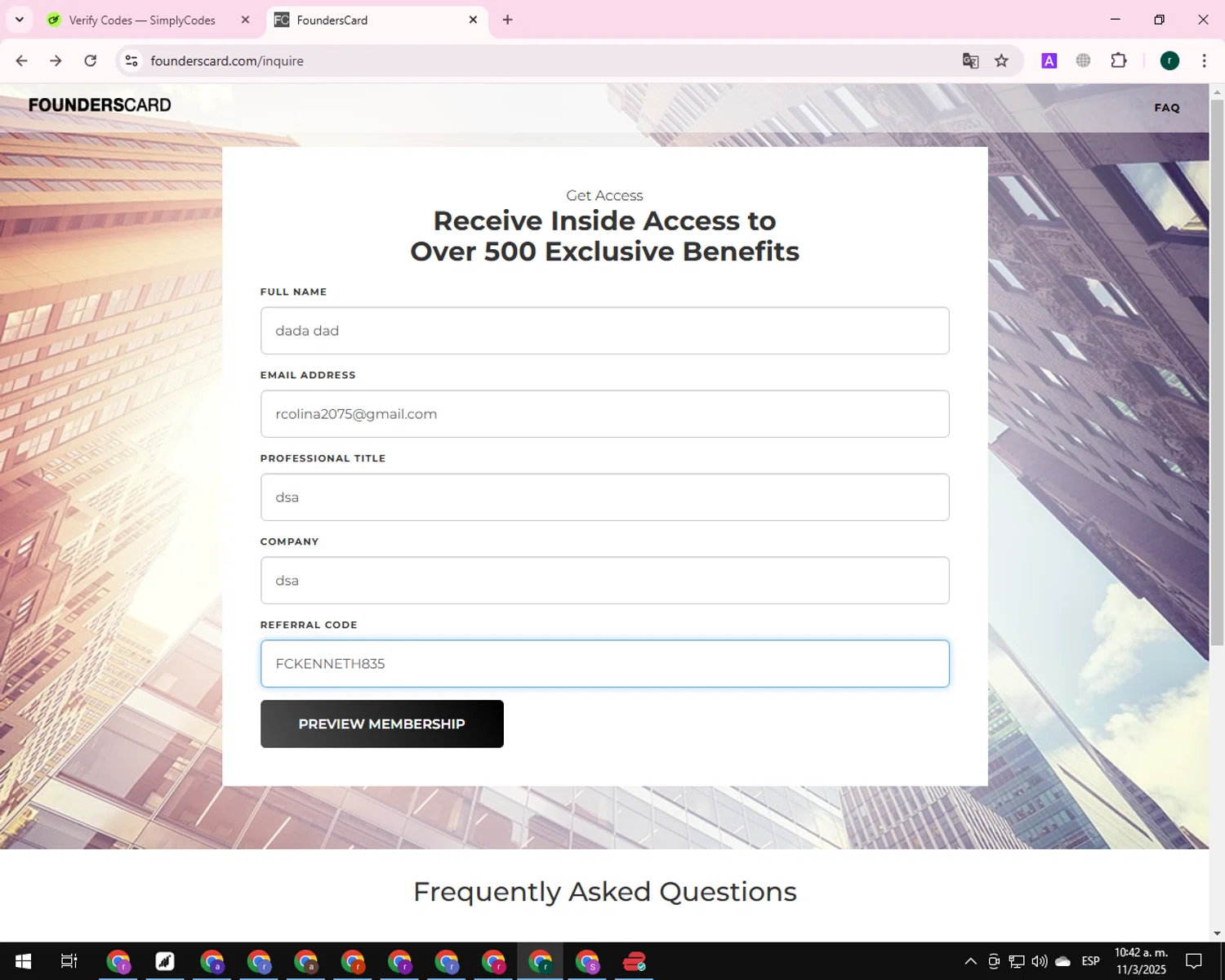The height and width of the screenshot is (980, 1225).
Task: Open the purple A extension
Action: point(1049,60)
